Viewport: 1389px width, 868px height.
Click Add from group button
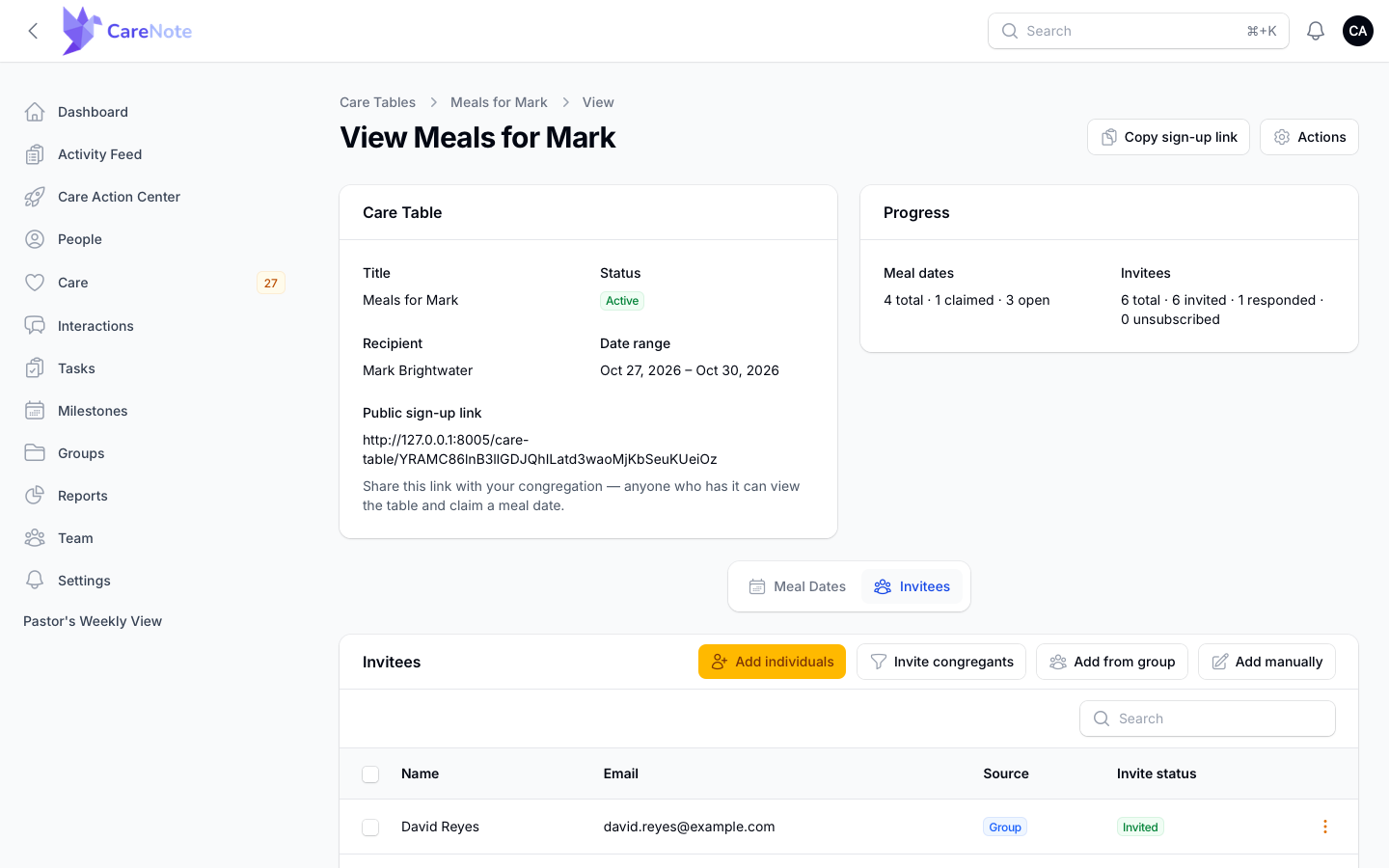point(1112,662)
